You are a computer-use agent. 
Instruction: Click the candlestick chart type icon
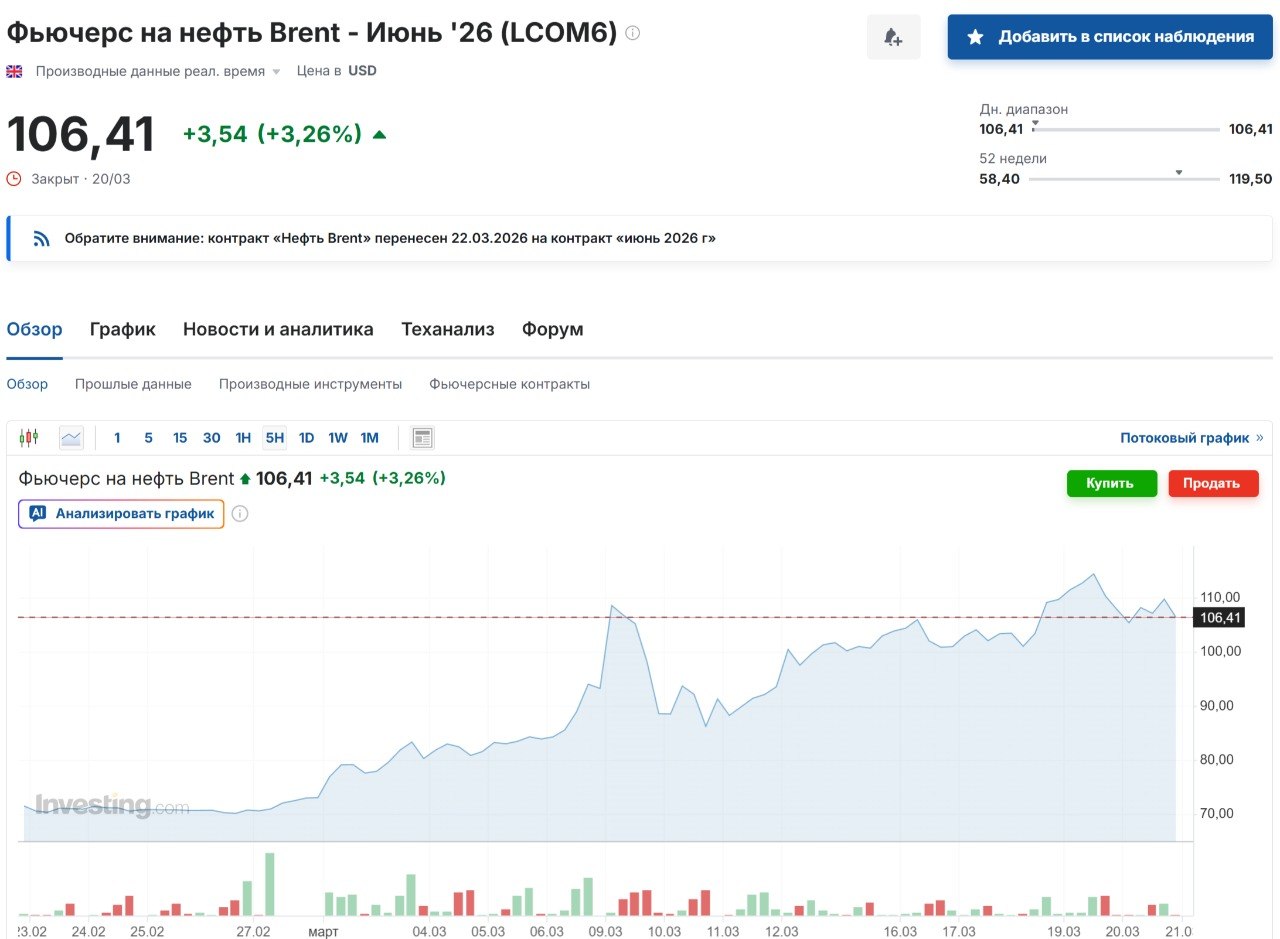(28, 437)
